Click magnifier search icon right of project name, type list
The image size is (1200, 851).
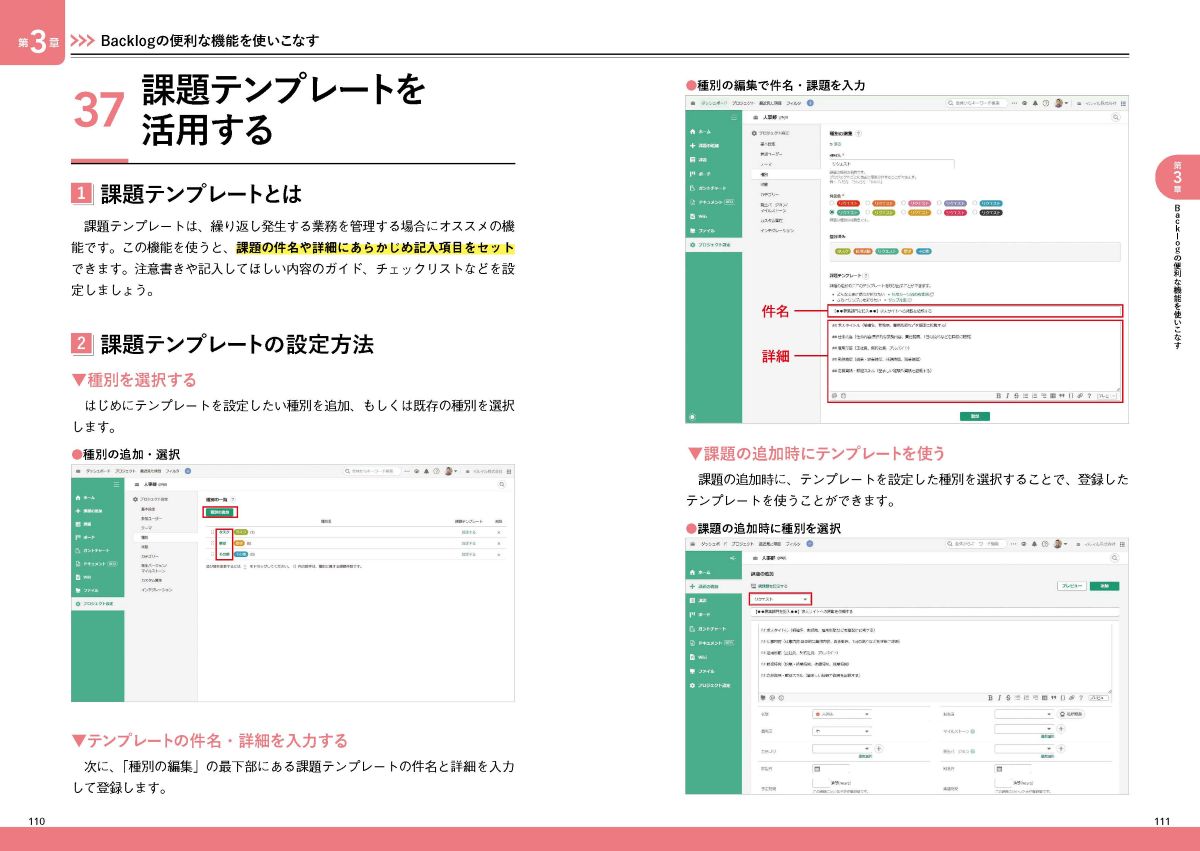coord(501,483)
